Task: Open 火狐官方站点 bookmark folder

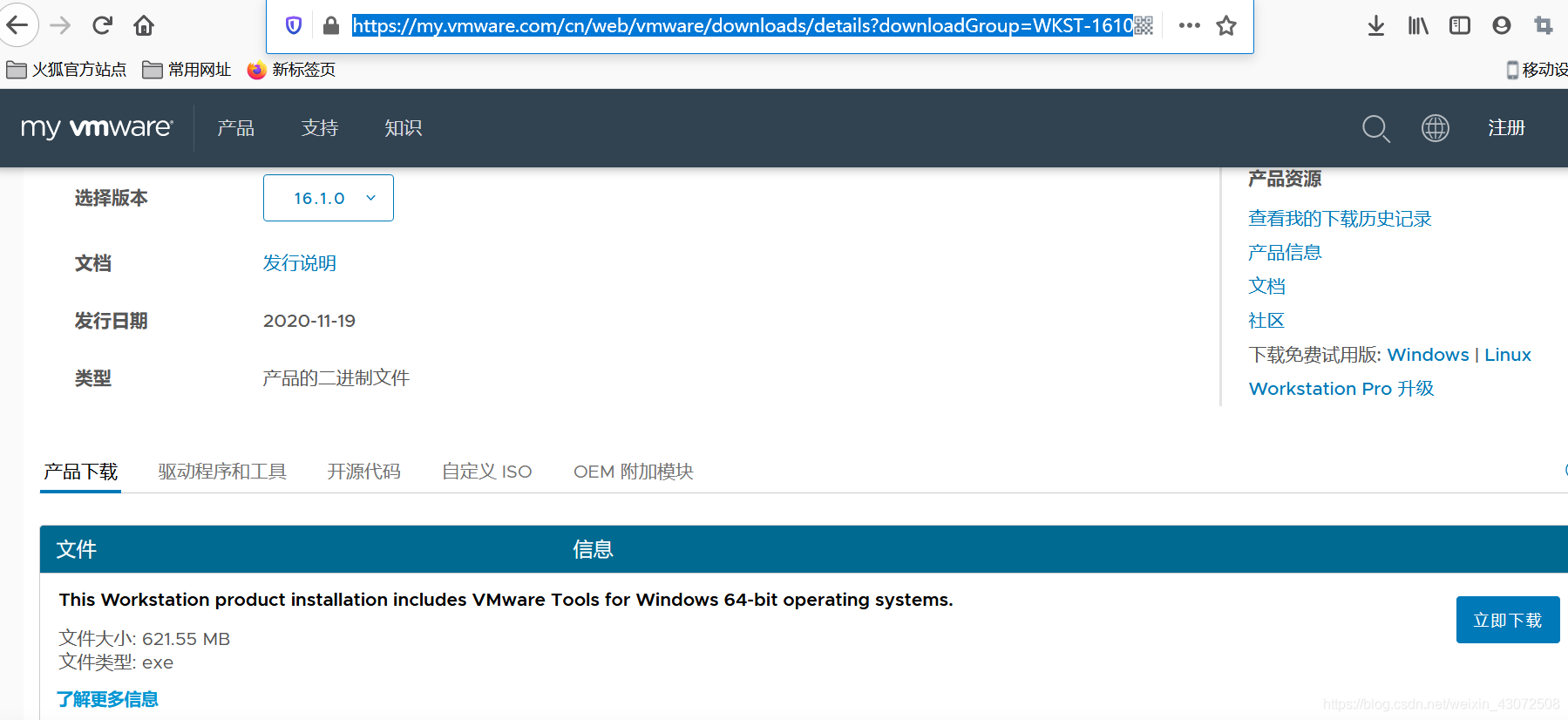Action: pos(66,70)
